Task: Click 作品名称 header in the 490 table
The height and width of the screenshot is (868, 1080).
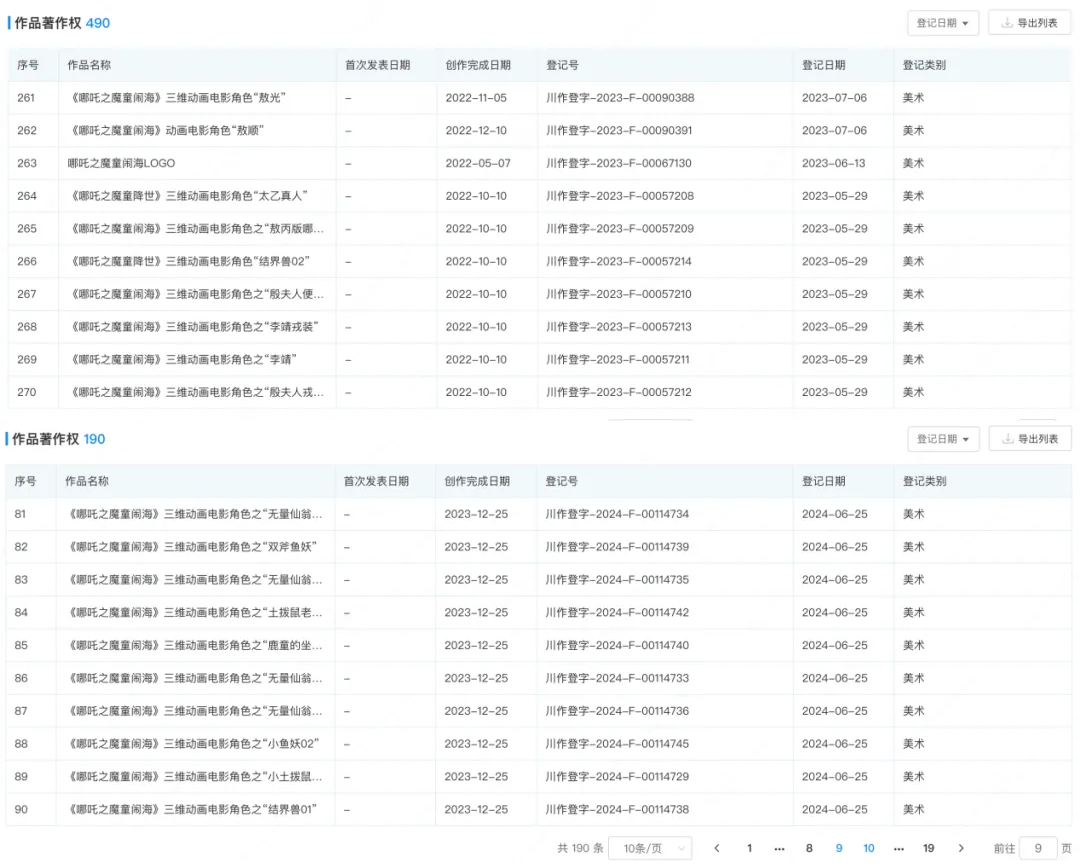Action: point(89,65)
